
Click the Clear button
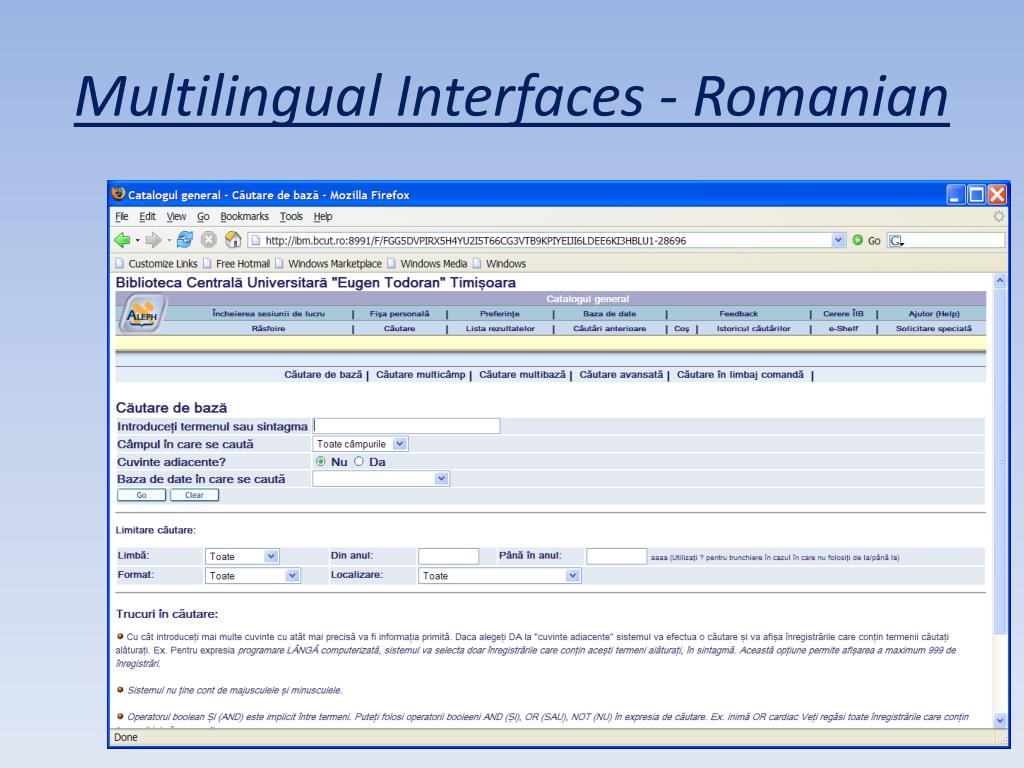click(x=194, y=495)
